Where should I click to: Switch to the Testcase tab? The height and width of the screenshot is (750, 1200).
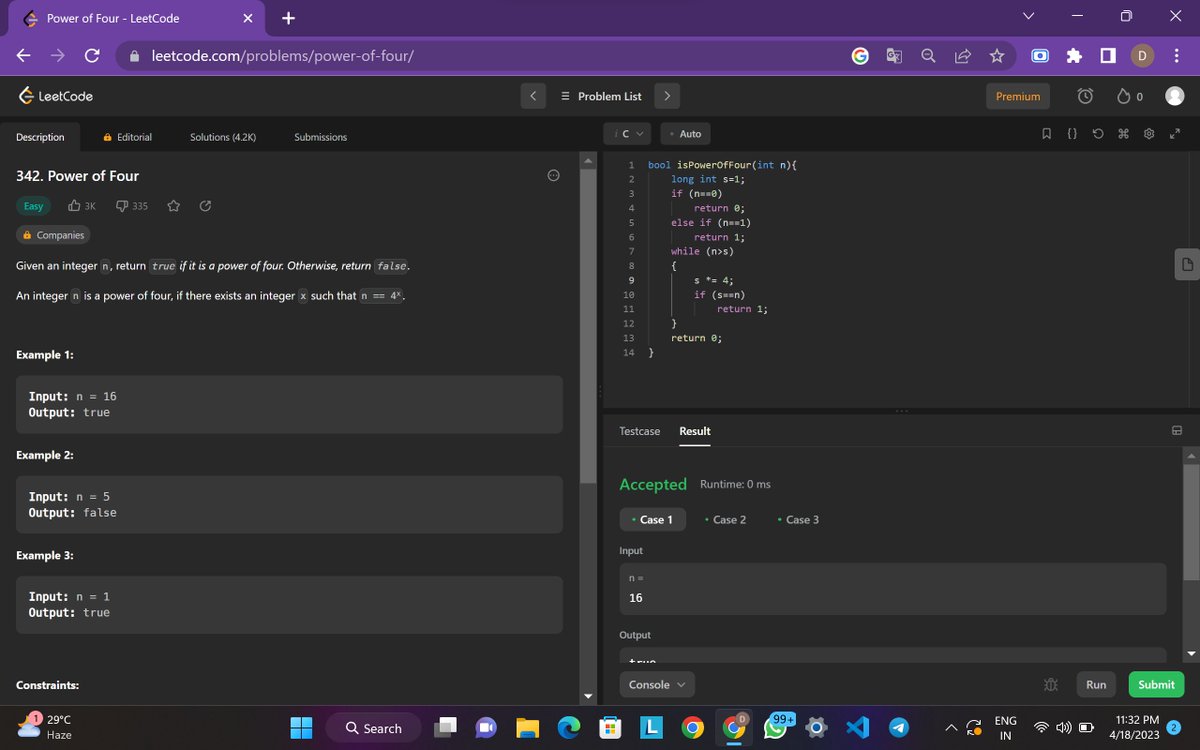(x=639, y=431)
